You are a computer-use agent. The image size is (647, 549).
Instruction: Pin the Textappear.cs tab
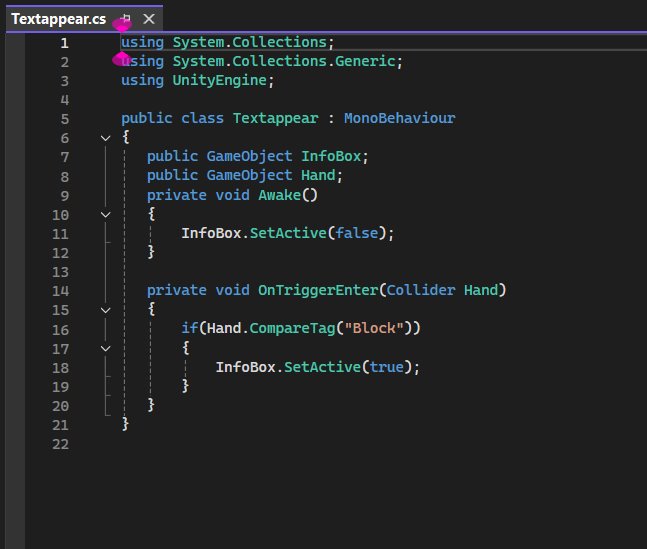click(x=126, y=19)
